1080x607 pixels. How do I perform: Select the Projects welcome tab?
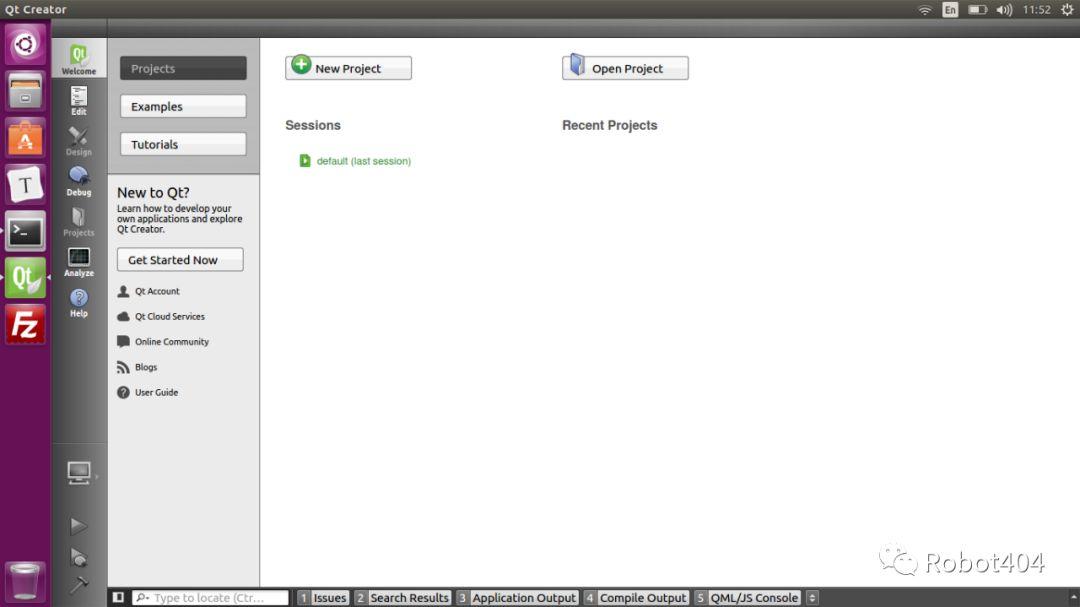pos(183,68)
